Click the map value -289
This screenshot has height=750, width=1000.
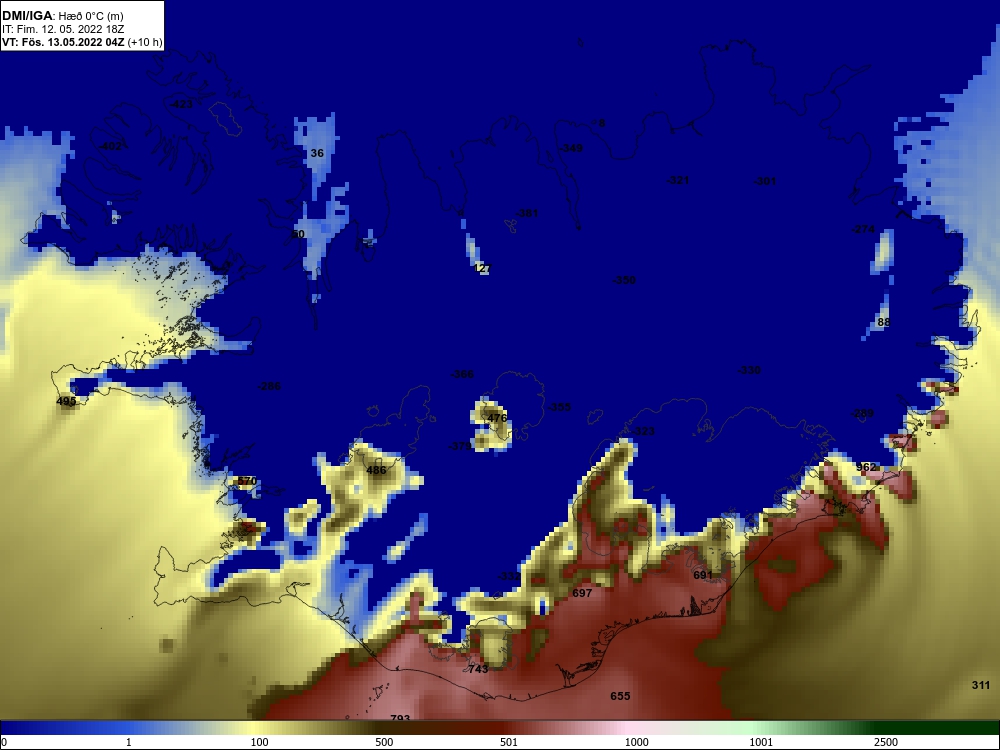[x=862, y=413]
